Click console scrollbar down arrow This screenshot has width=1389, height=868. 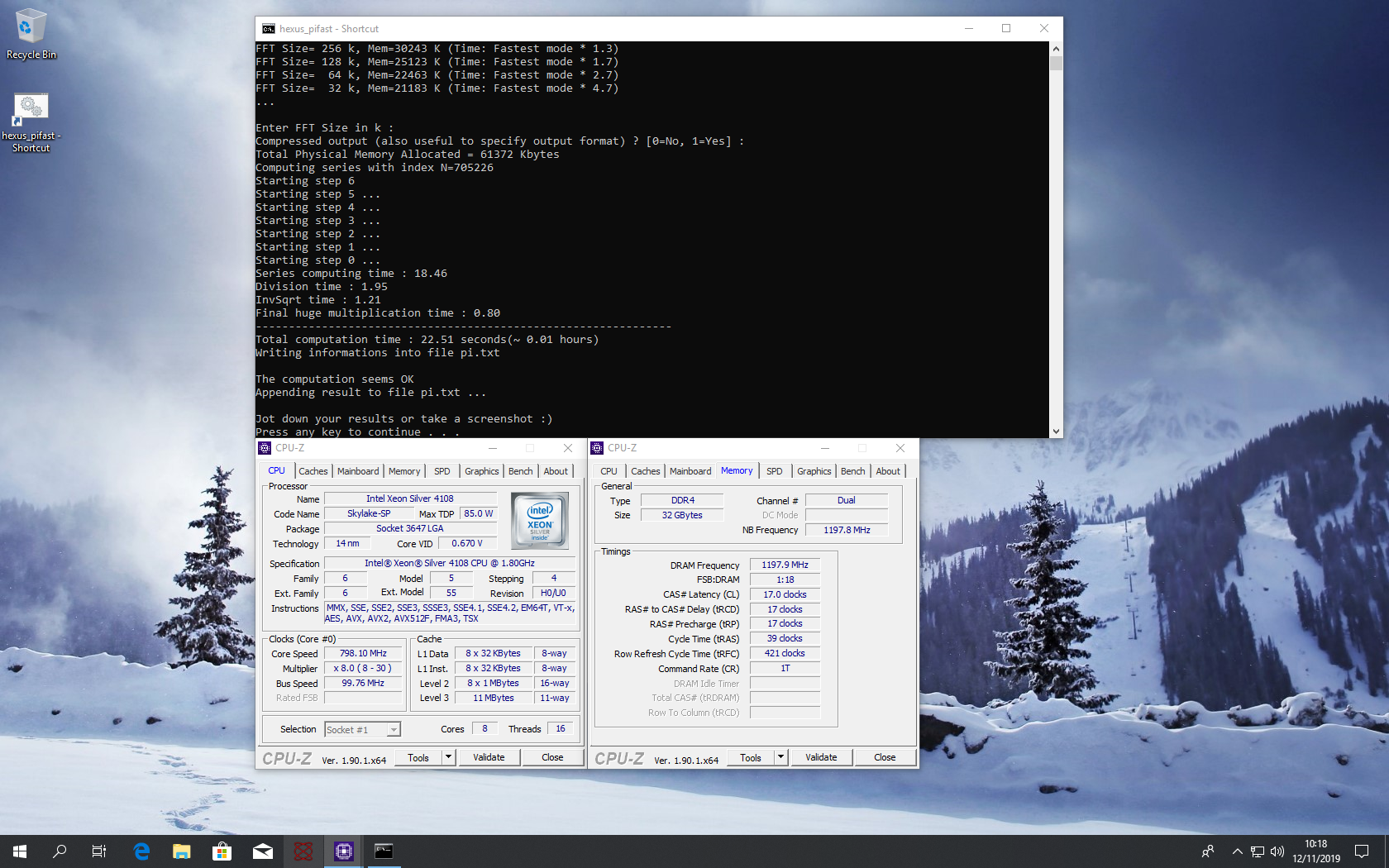(x=1056, y=431)
